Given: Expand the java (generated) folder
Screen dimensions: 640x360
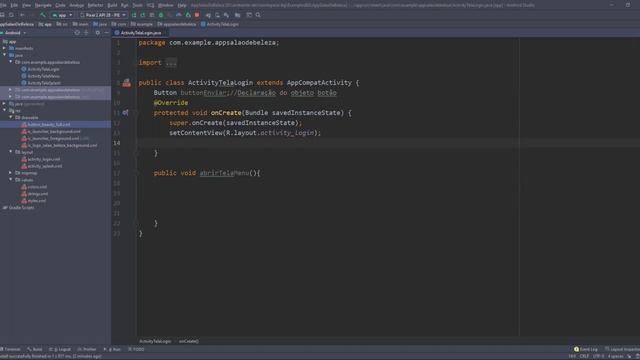Looking at the screenshot, I should point(4,104).
